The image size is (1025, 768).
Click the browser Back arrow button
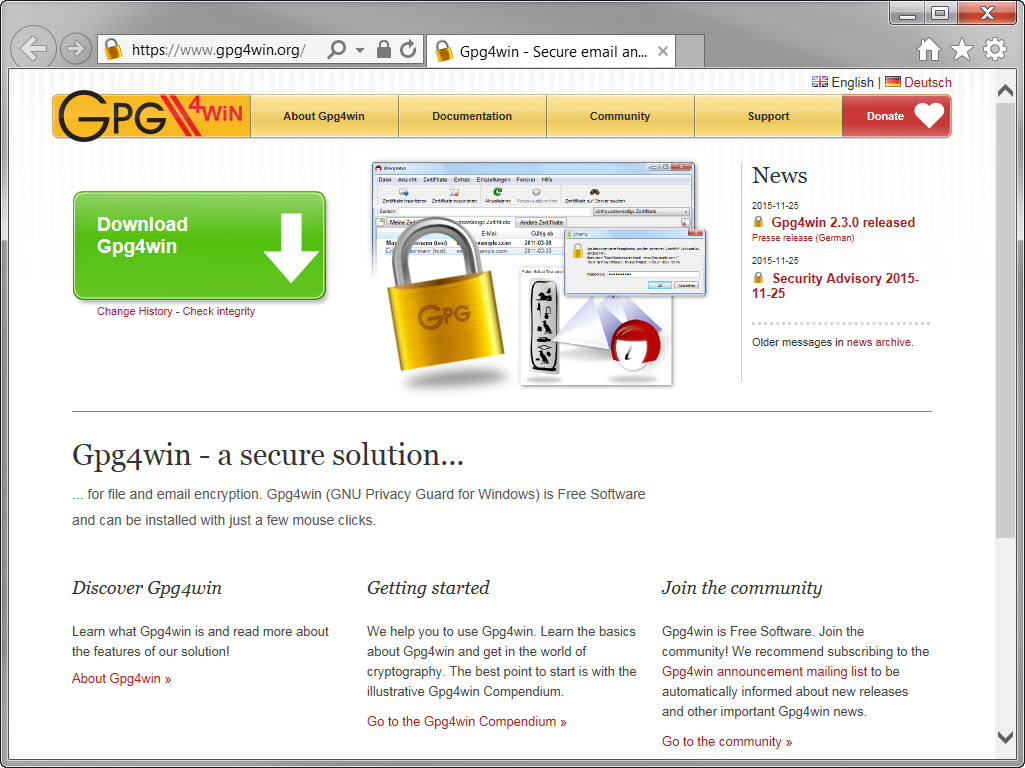(x=33, y=48)
